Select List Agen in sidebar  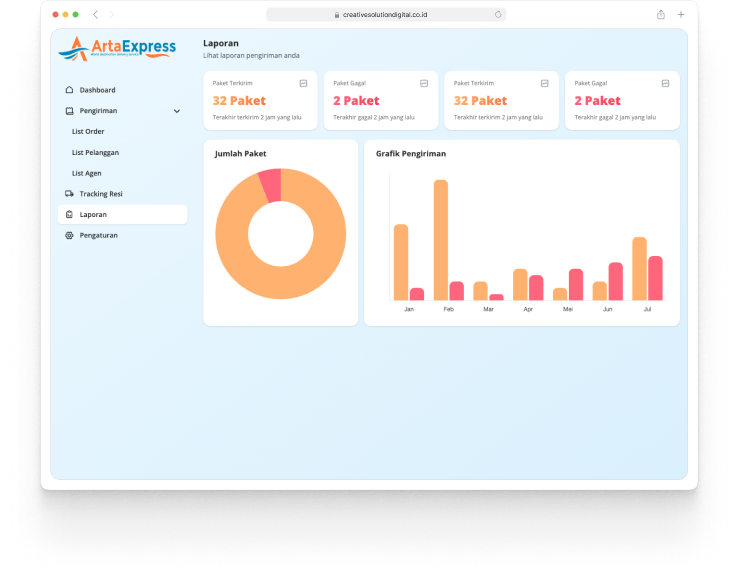(87, 173)
